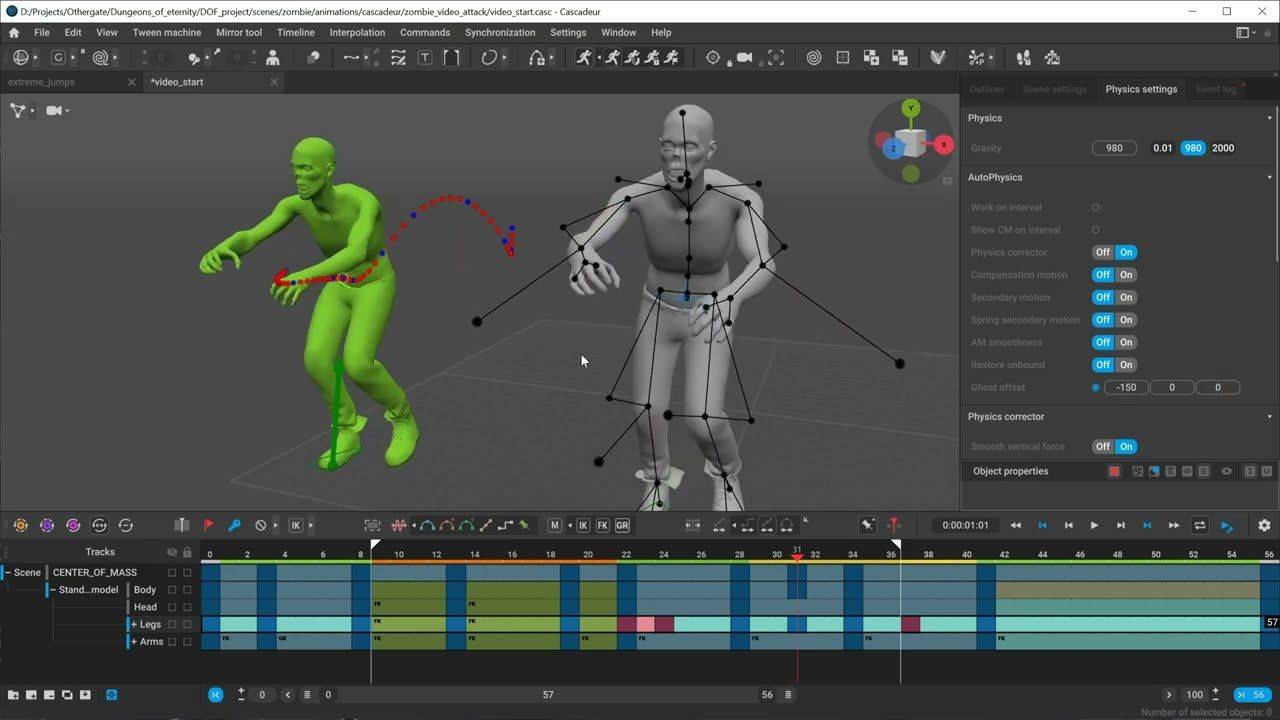The height and width of the screenshot is (720, 1280).
Task: Click the red pin marker icon on the timeline toolbar
Action: (894, 525)
